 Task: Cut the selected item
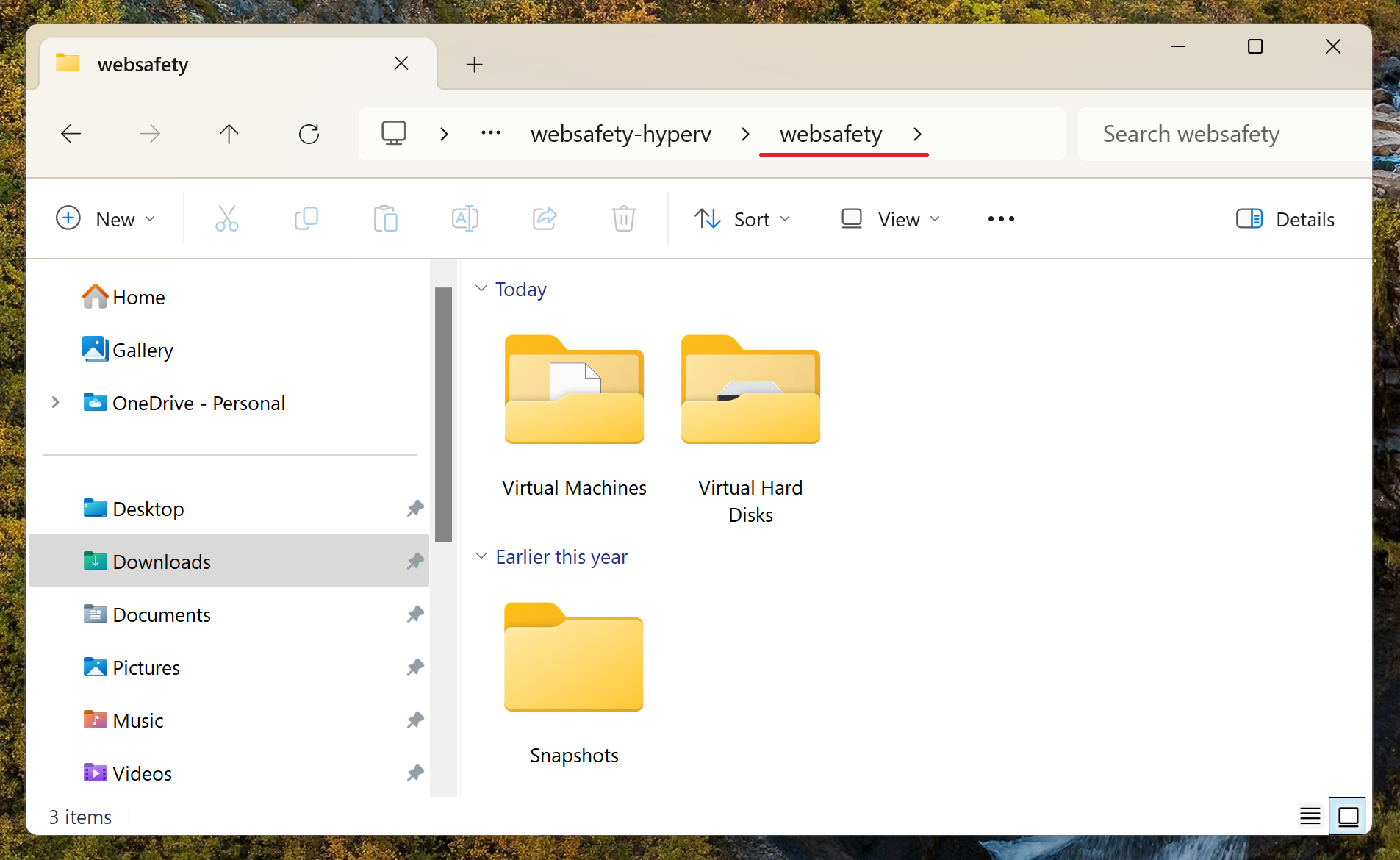pos(227,218)
